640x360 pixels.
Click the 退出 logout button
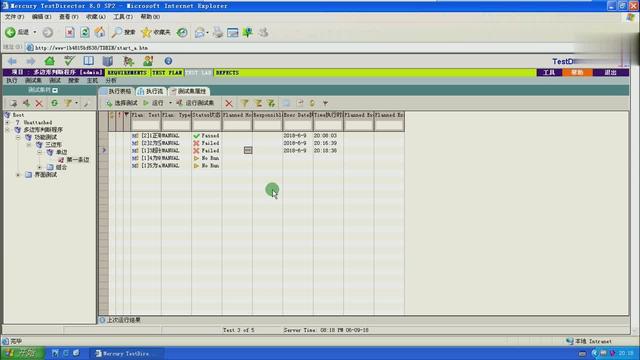pyautogui.click(x=611, y=73)
